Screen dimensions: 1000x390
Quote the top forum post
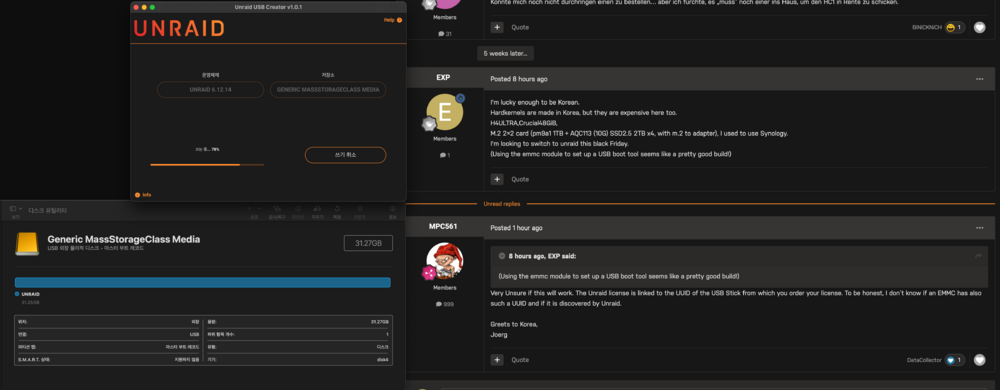coord(520,27)
